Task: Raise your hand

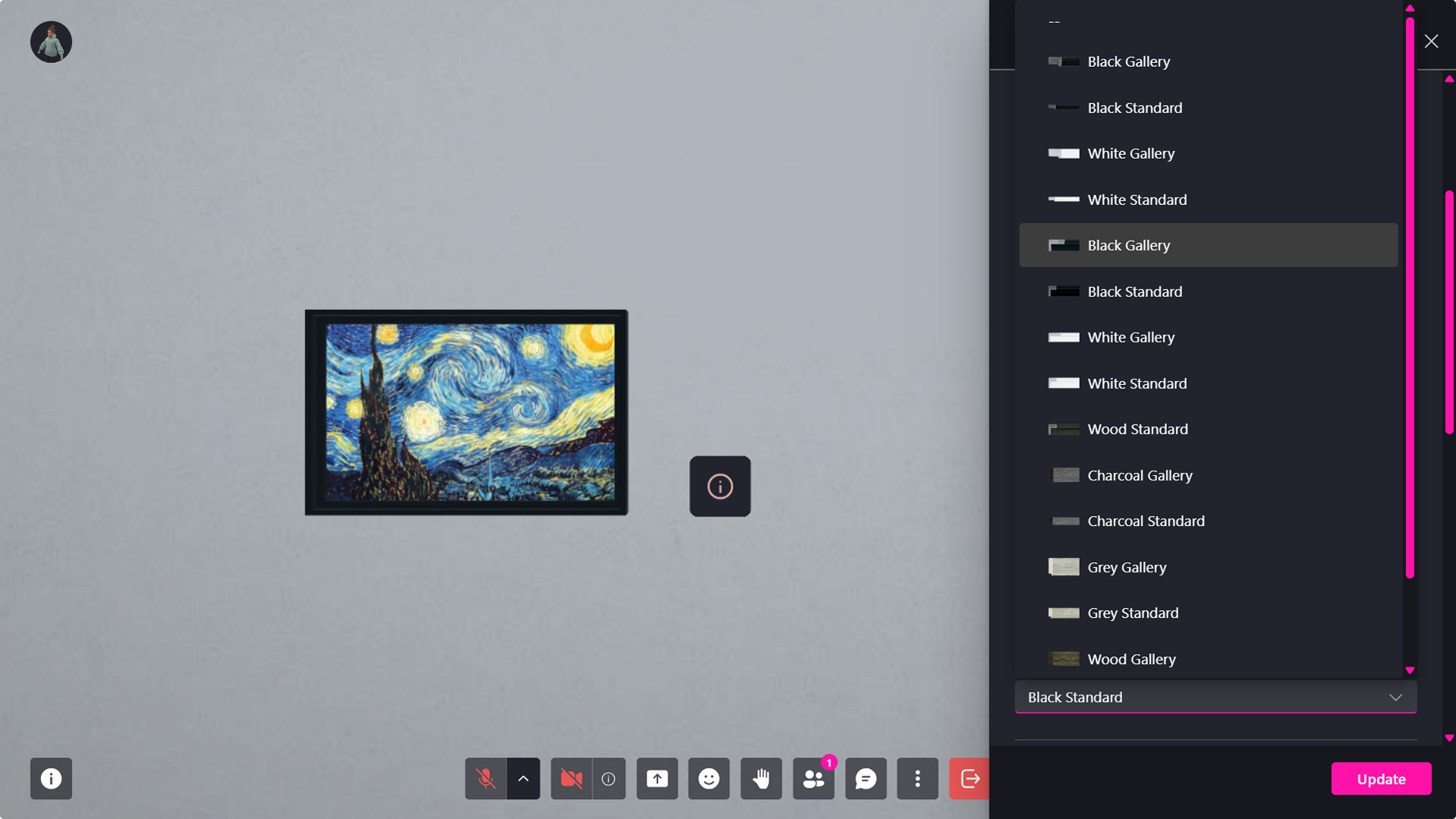Action: tap(761, 778)
